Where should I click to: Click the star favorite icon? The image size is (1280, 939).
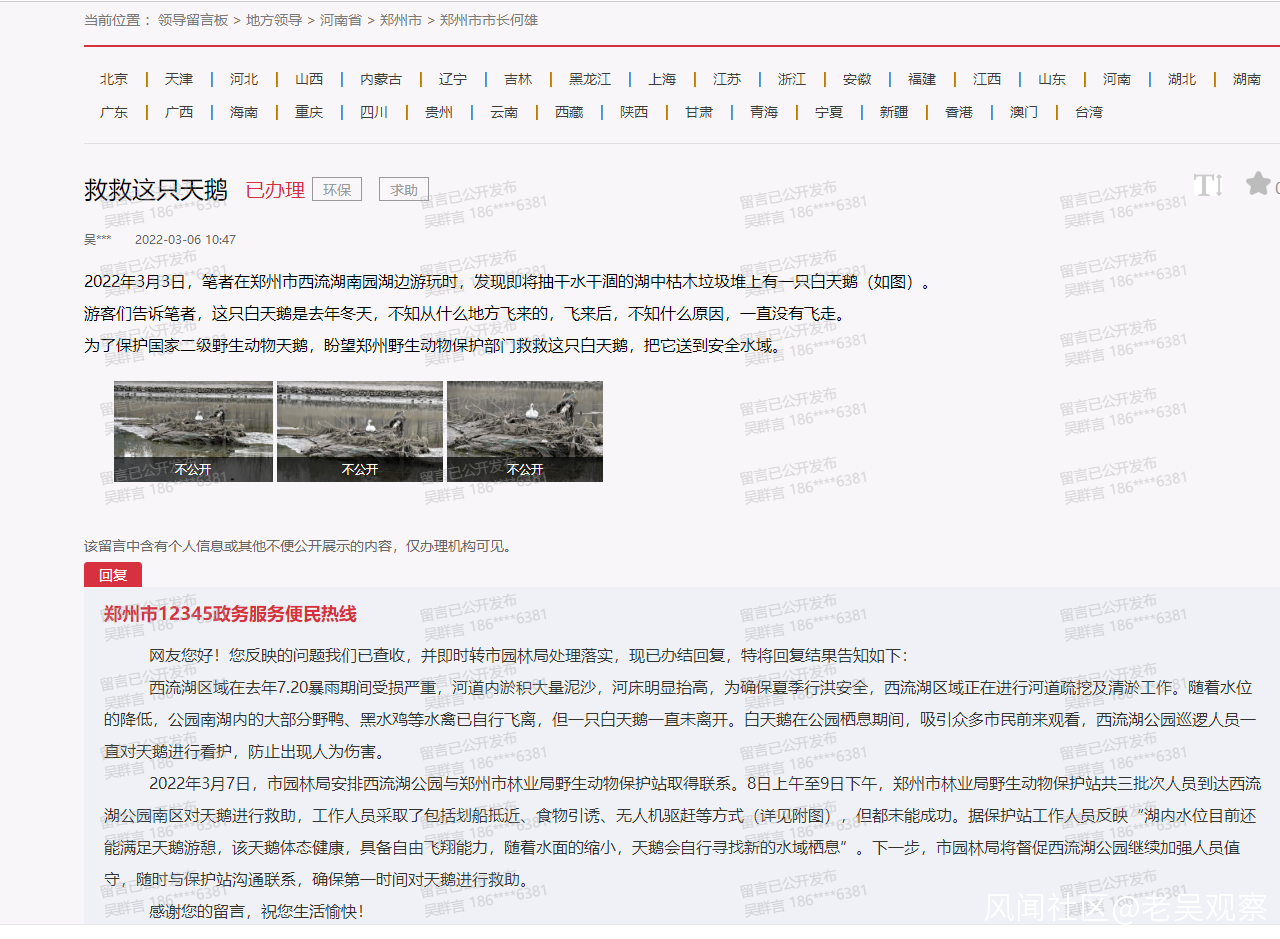(1258, 184)
